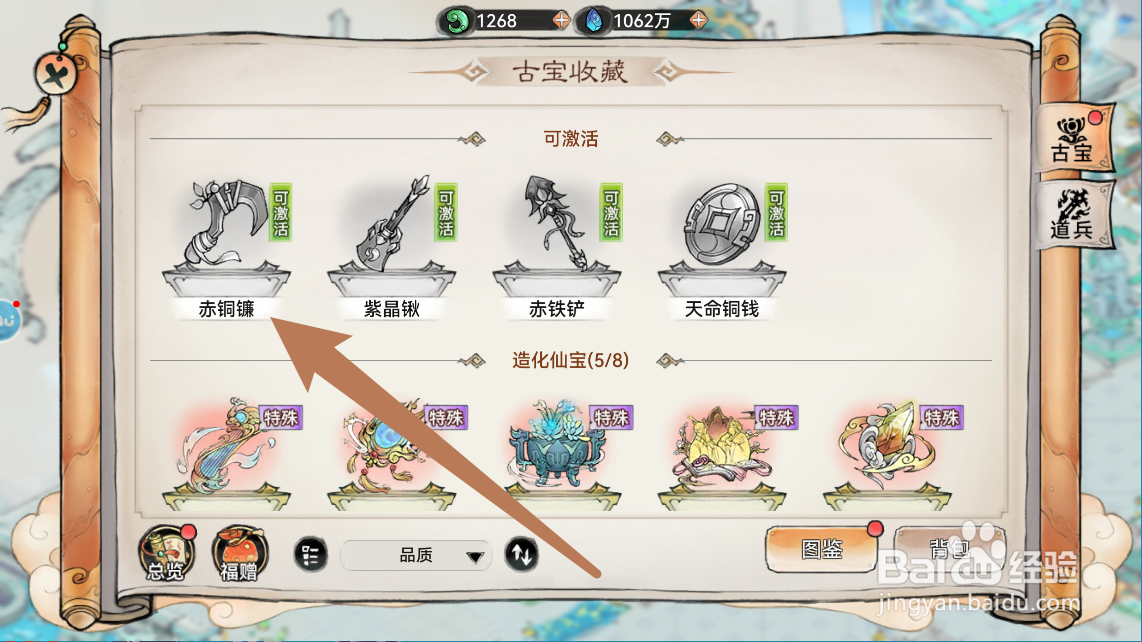Select the blue cauldron 特殊 treasure
The height and width of the screenshot is (642, 1142).
pyautogui.click(x=557, y=453)
